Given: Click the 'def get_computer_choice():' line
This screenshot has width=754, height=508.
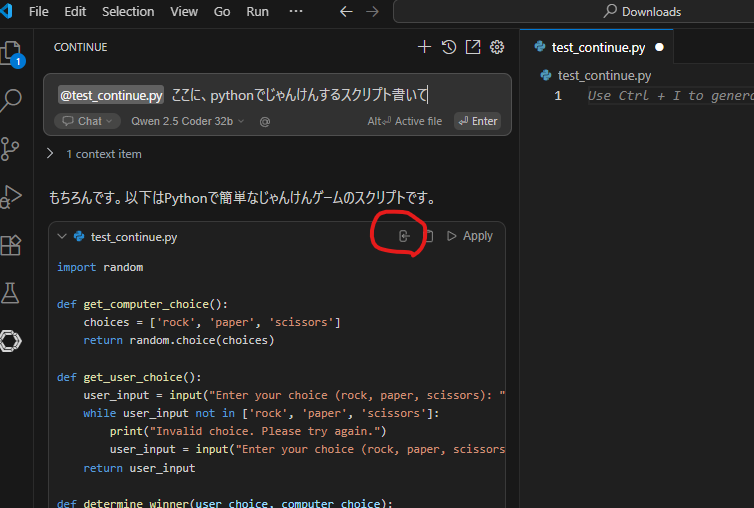Looking at the screenshot, I should [142, 305].
